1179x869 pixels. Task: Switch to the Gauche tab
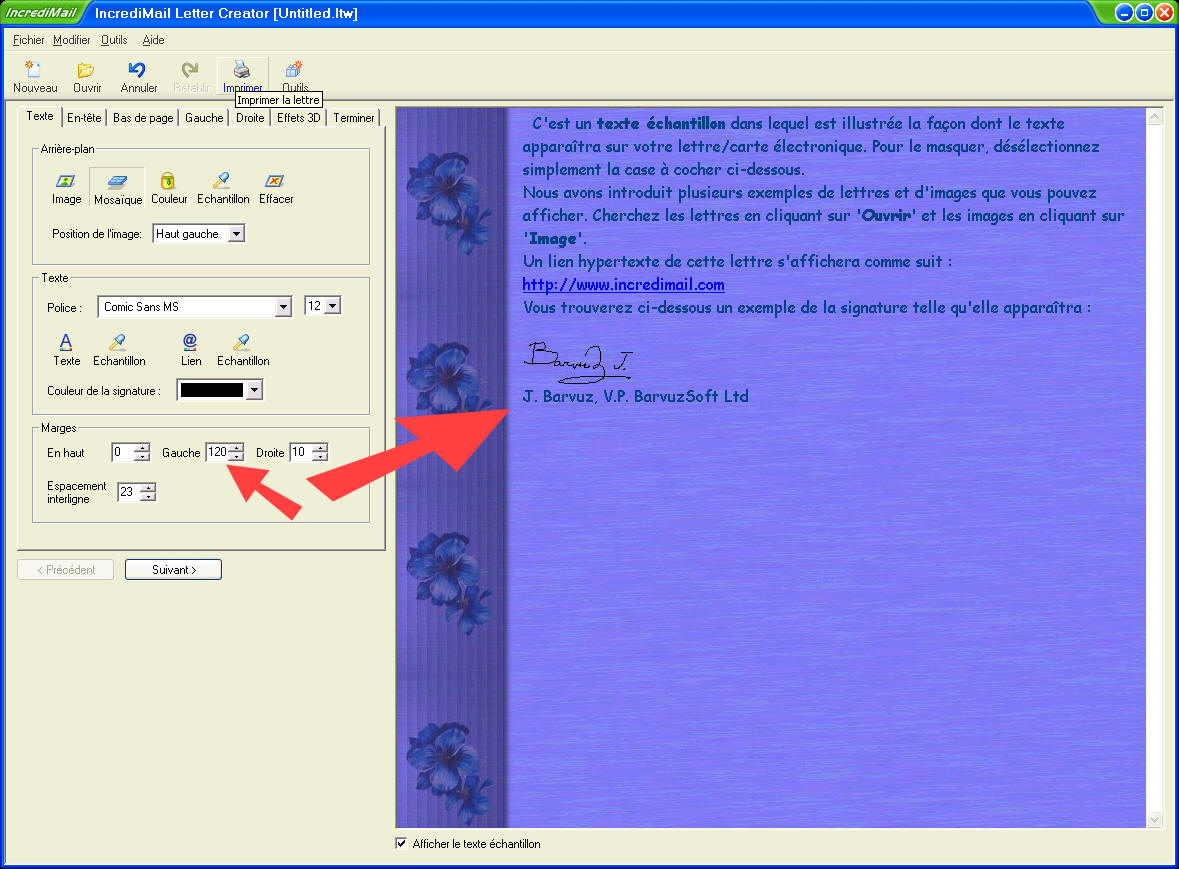[205, 118]
